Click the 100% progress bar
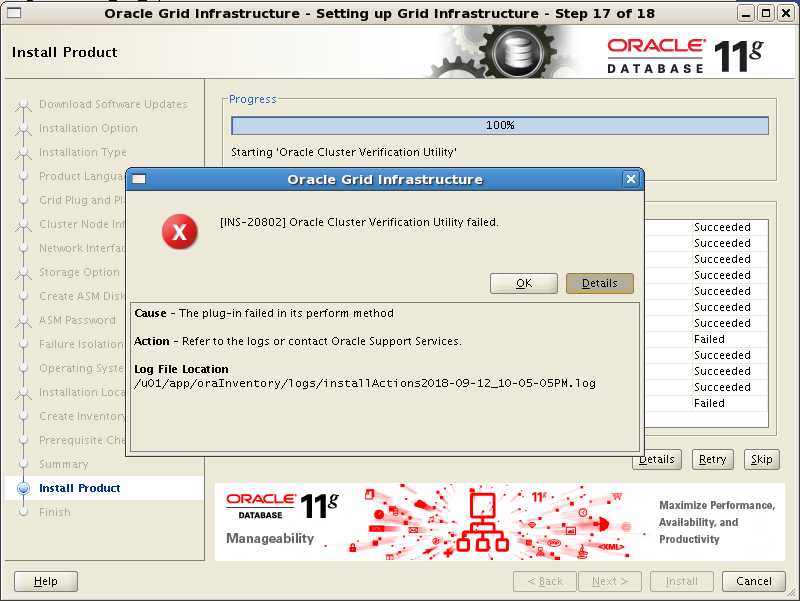 pyautogui.click(x=500, y=126)
